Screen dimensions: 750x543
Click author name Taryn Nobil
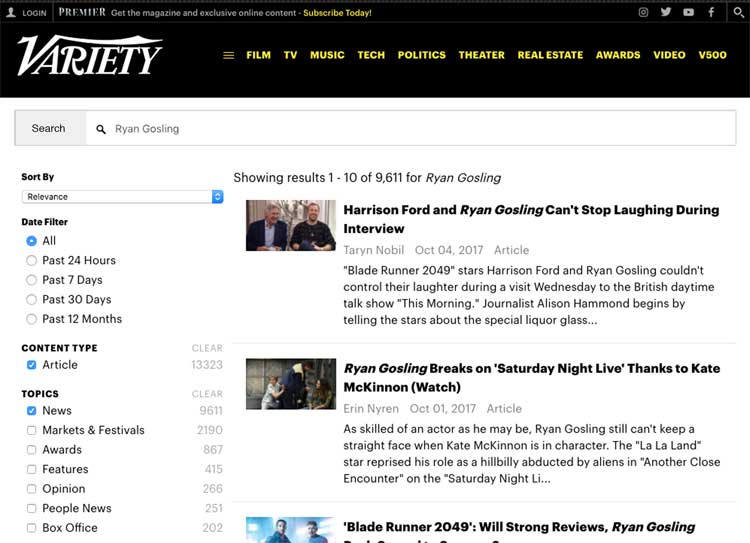click(x=374, y=250)
